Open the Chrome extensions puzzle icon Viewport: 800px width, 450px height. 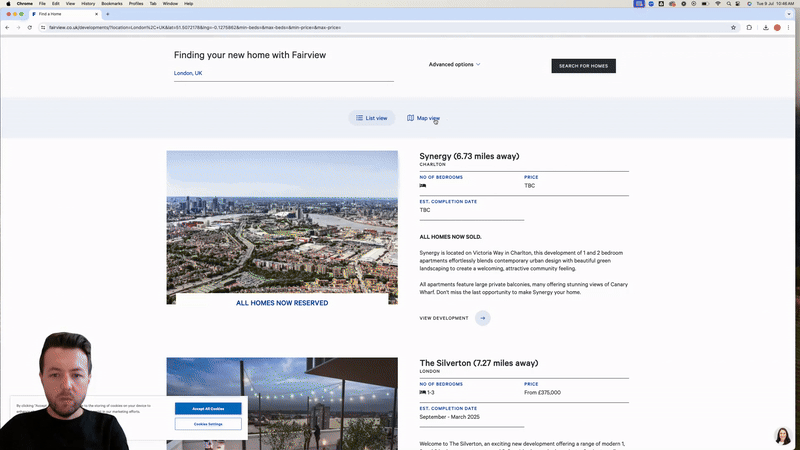749,27
